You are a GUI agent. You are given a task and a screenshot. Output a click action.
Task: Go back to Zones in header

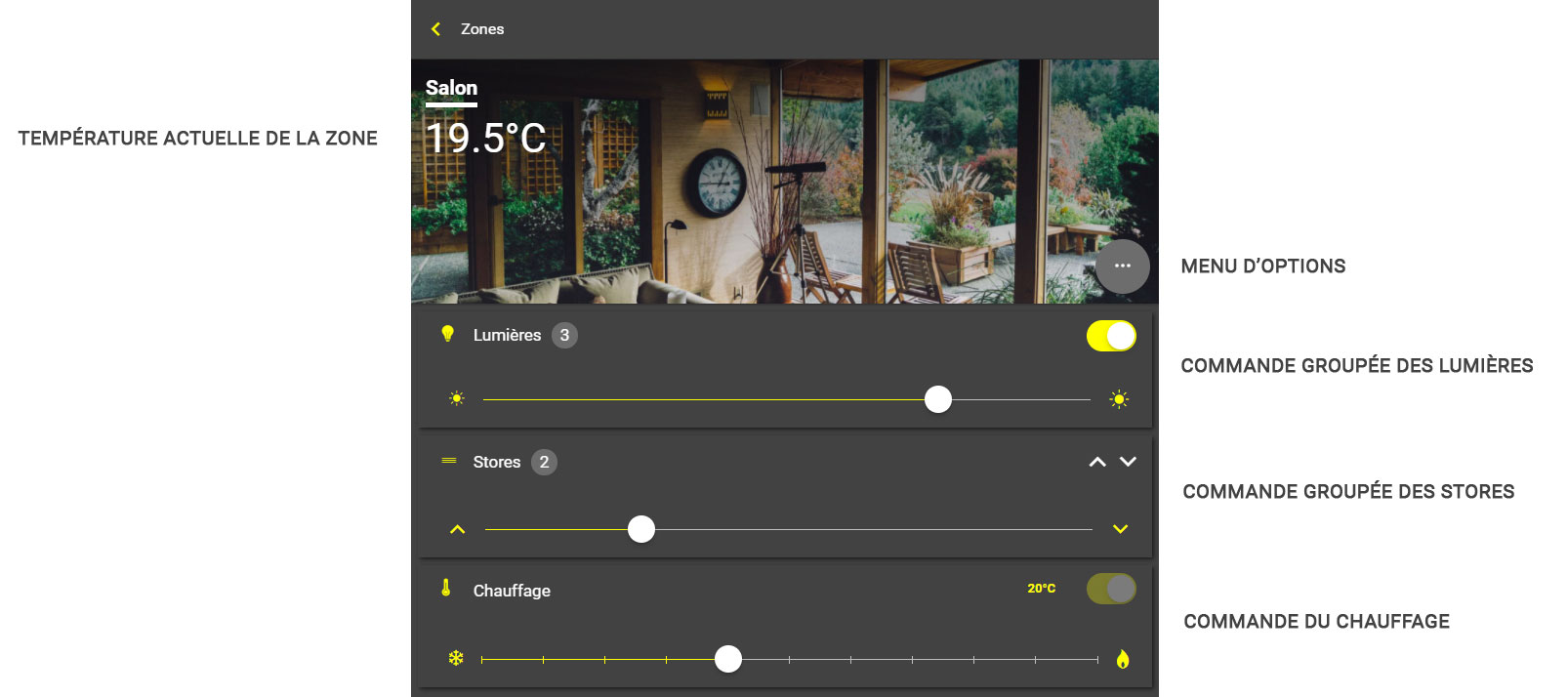click(482, 29)
